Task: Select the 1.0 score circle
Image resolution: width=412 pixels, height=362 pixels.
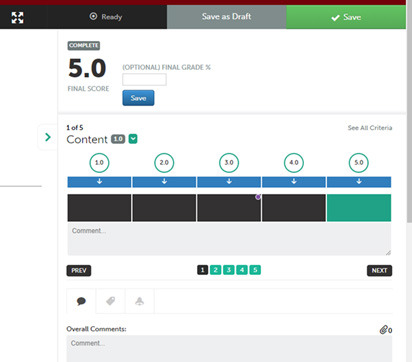Action: coord(99,163)
